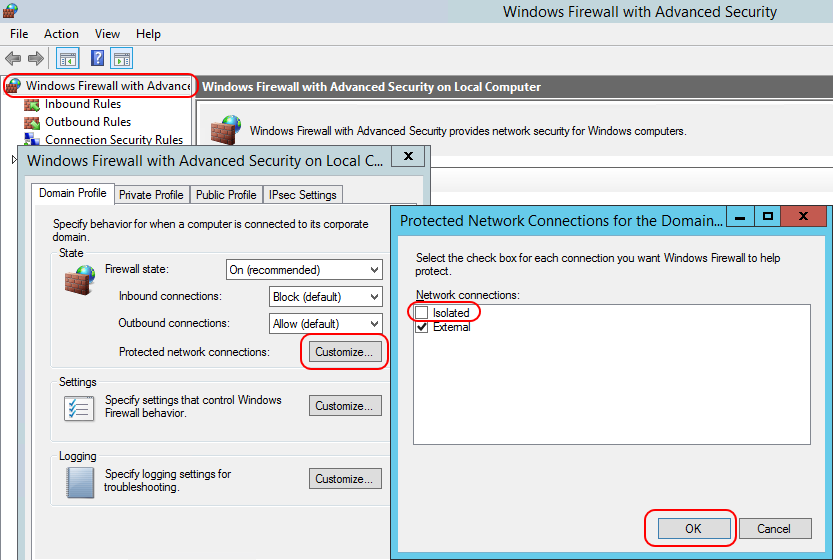Toggle the console tree pane icon
The height and width of the screenshot is (560, 833).
(68, 58)
